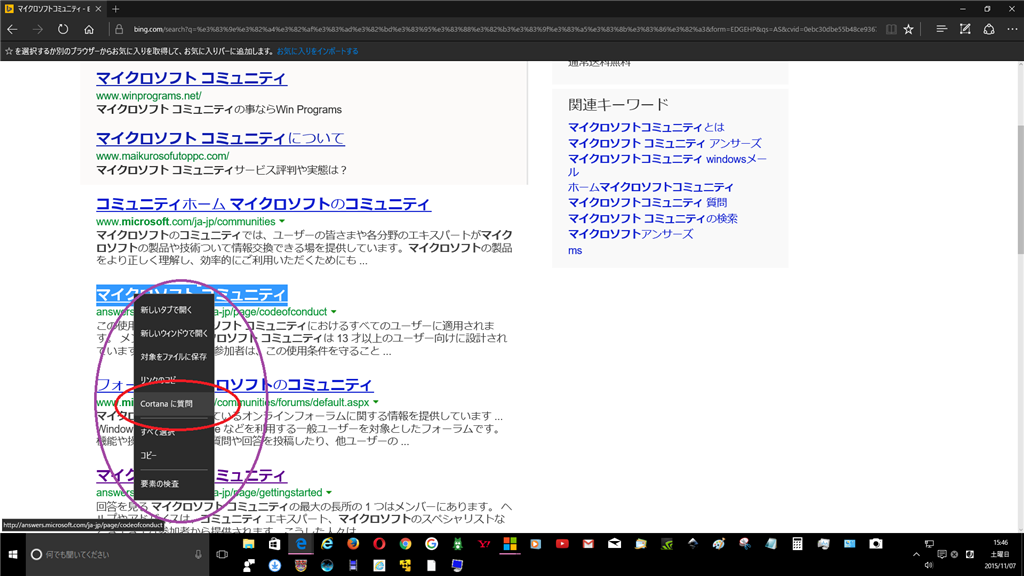
Task: Launch Opera from the taskbar
Action: [379, 544]
